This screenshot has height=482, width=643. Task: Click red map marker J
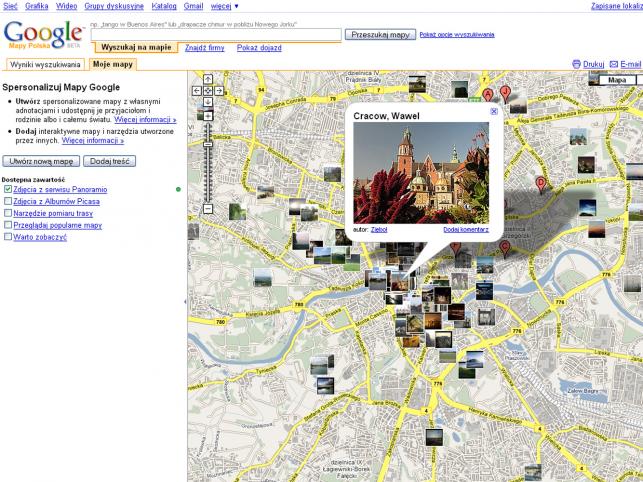(x=505, y=94)
